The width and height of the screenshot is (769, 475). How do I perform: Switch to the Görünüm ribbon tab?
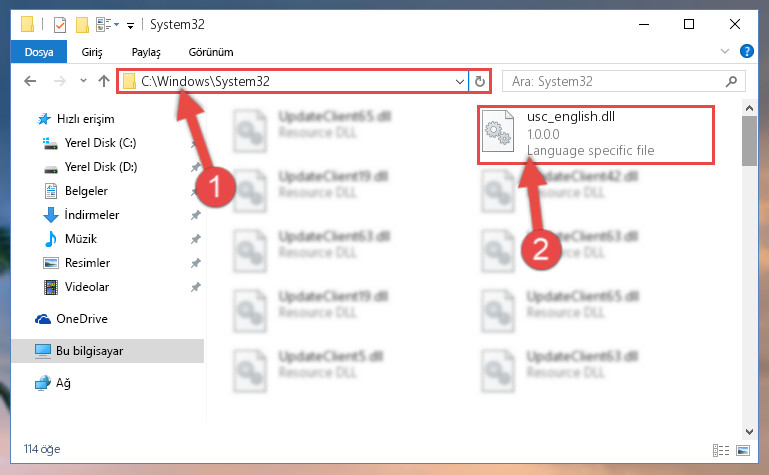(x=211, y=52)
